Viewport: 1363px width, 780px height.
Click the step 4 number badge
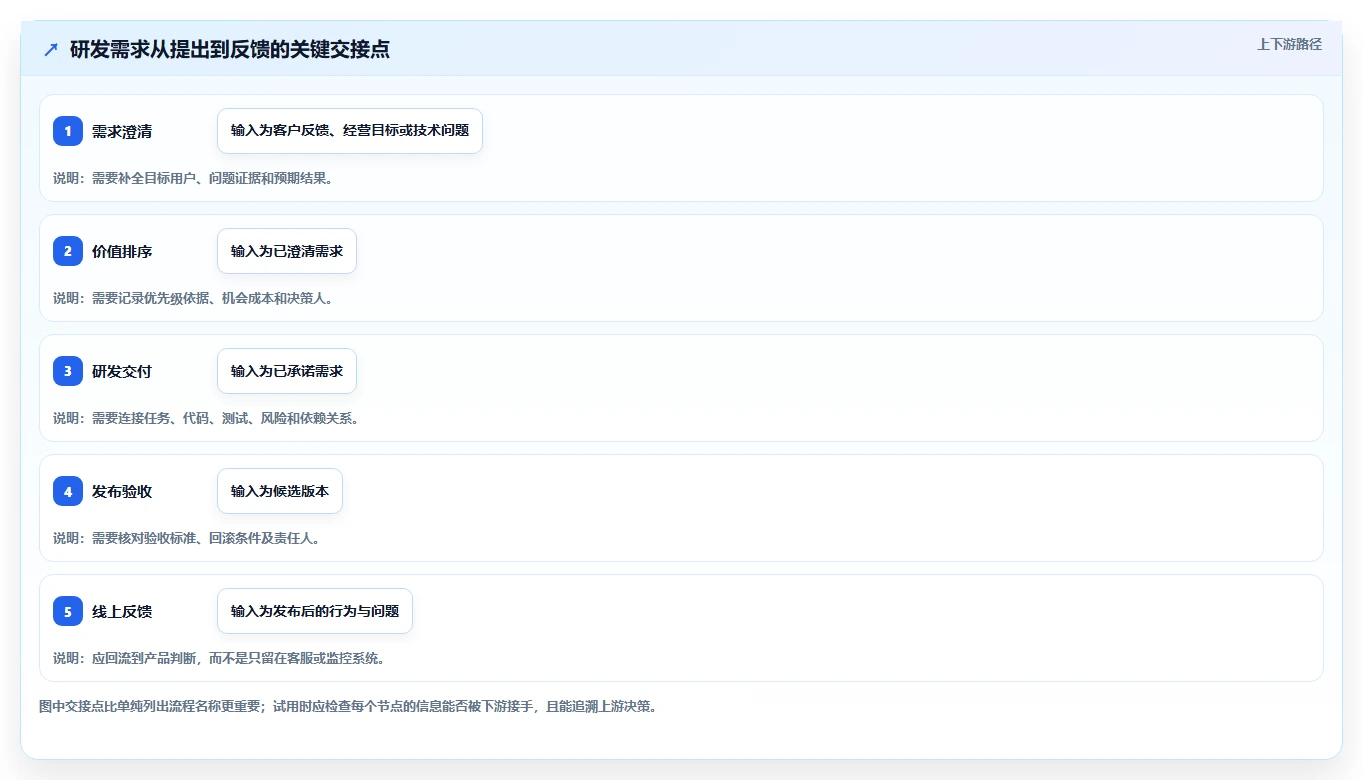(68, 491)
